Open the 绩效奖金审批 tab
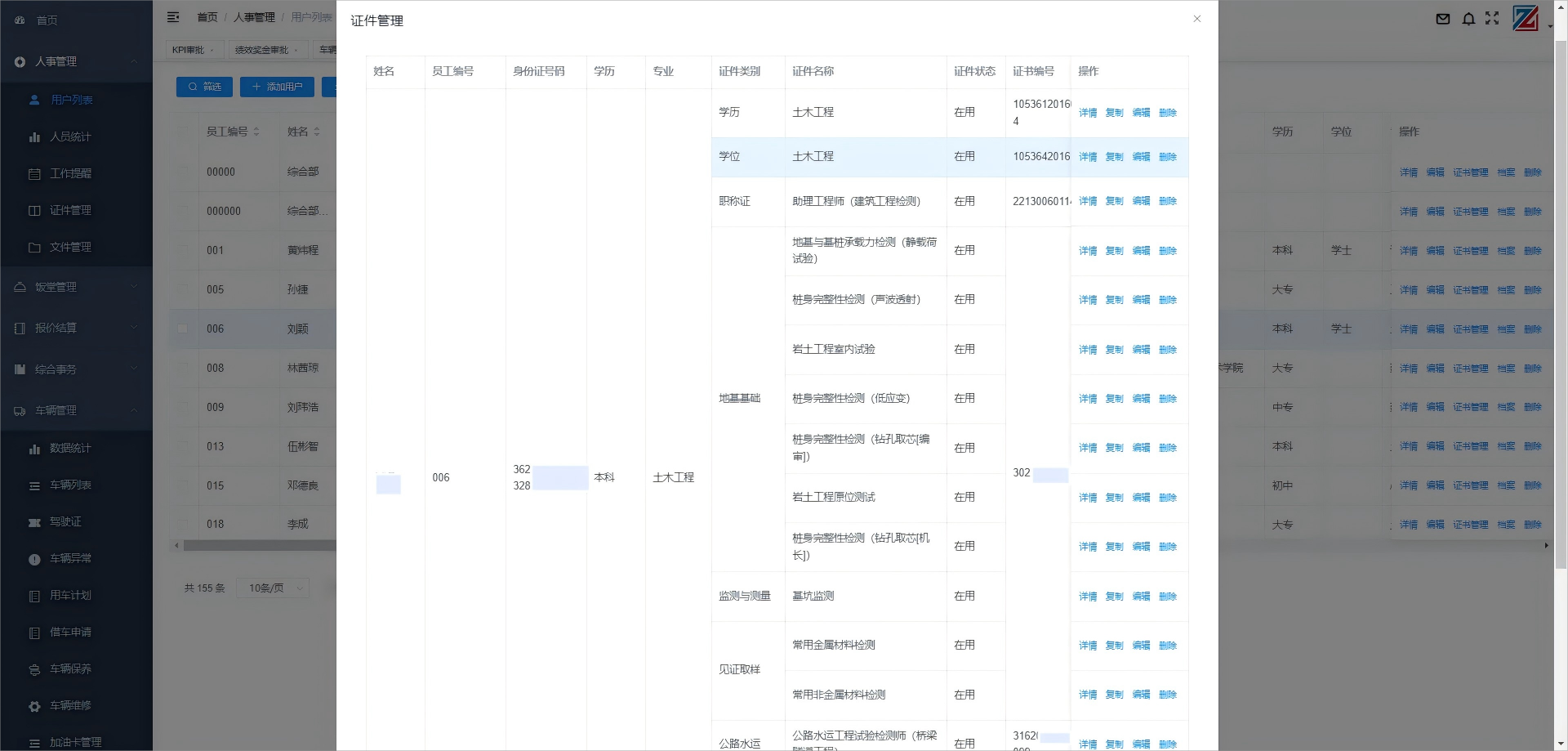The width and height of the screenshot is (1568, 751). 260,49
